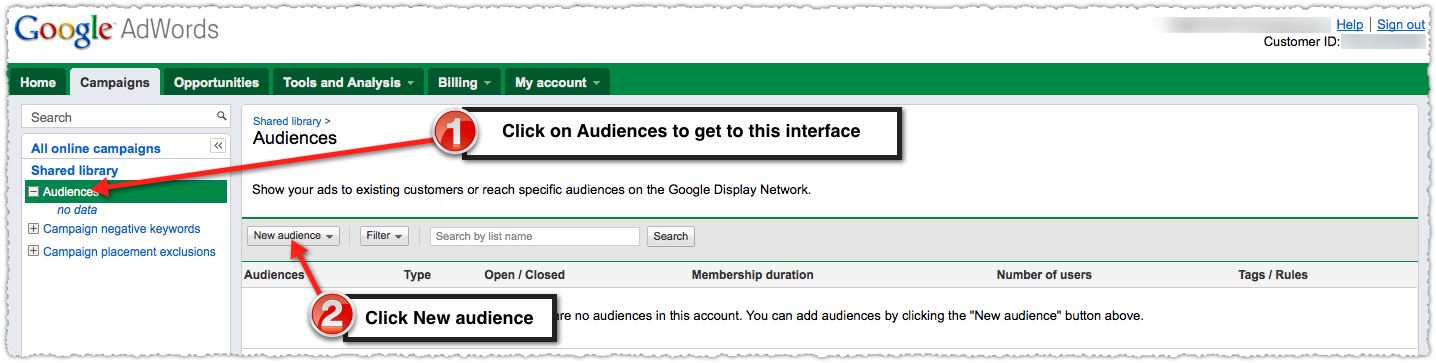Image resolution: width=1436 pixels, height=363 pixels.
Task: Open the Filter dropdown
Action: coord(385,236)
